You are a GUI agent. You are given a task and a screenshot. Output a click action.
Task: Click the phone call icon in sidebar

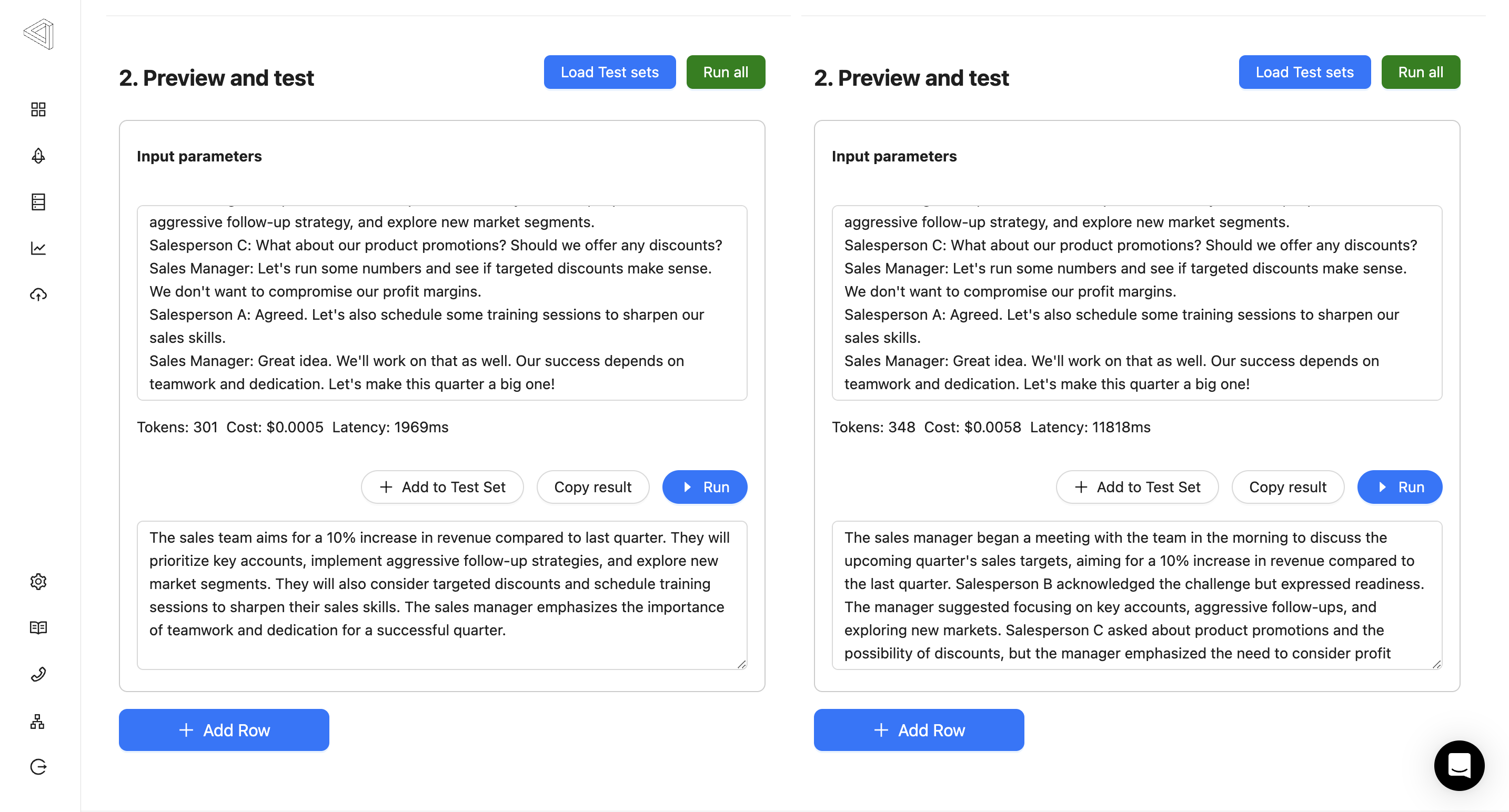click(x=38, y=674)
